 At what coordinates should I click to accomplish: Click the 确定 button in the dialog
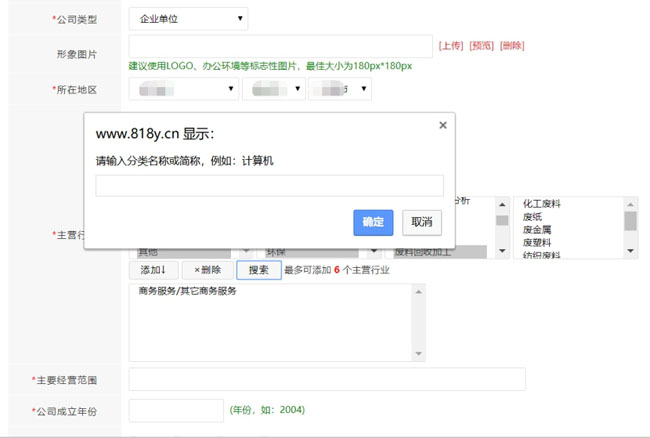(373, 222)
